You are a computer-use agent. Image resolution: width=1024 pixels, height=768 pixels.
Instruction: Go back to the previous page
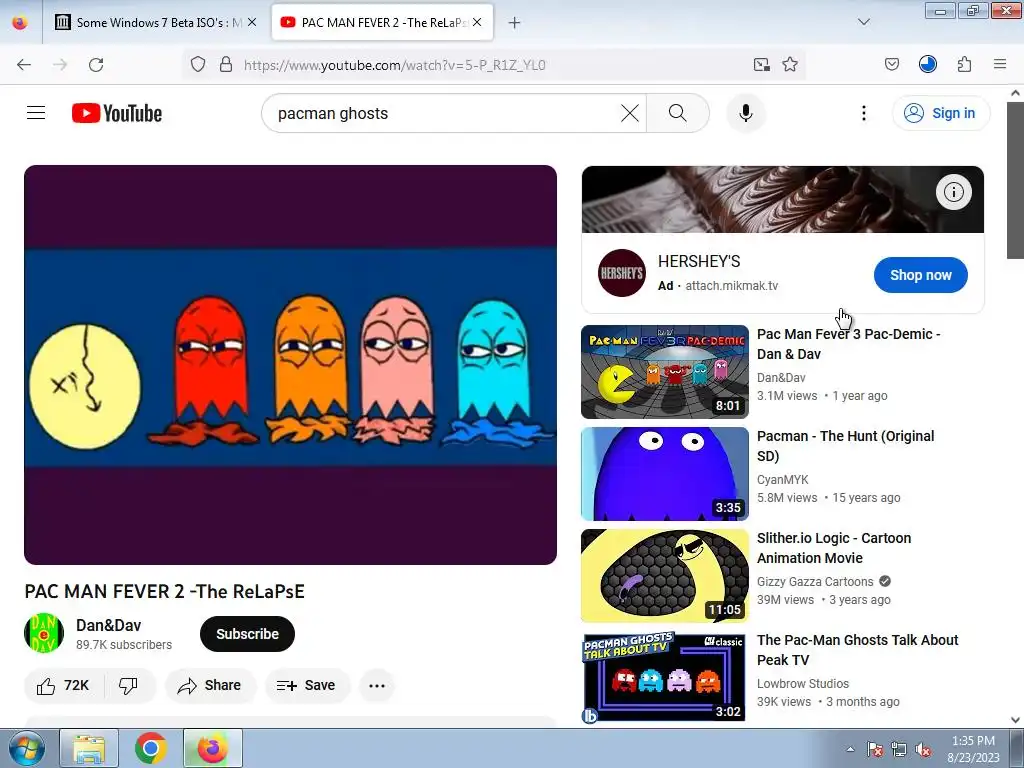[x=24, y=65]
